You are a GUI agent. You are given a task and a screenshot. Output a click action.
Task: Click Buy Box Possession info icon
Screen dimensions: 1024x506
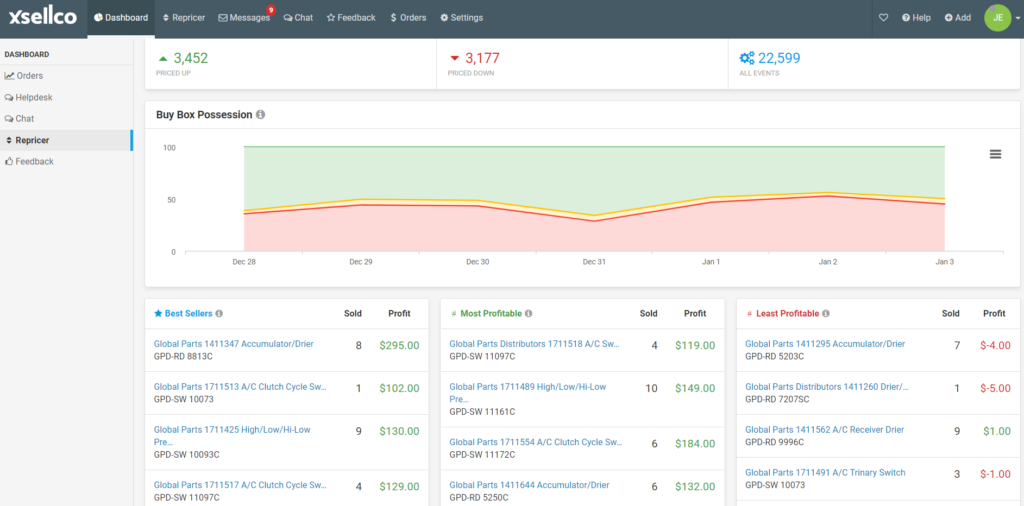point(261,115)
